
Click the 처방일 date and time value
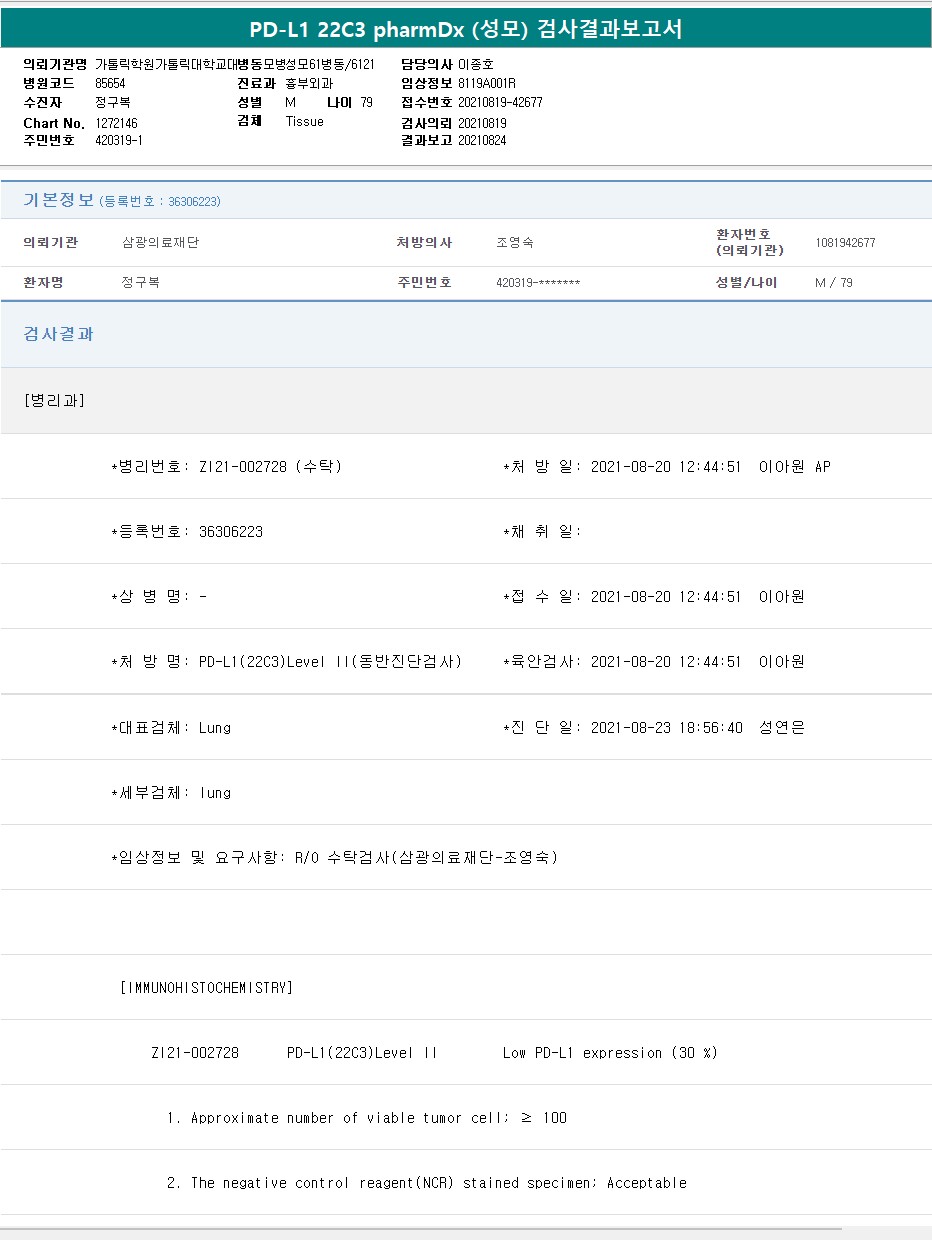coord(666,466)
